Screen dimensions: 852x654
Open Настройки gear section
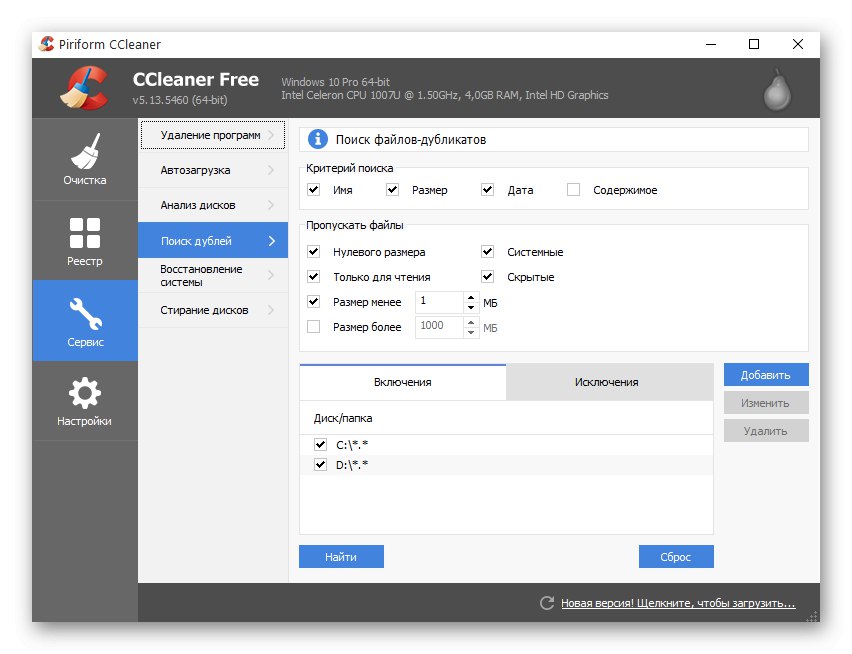pos(85,401)
